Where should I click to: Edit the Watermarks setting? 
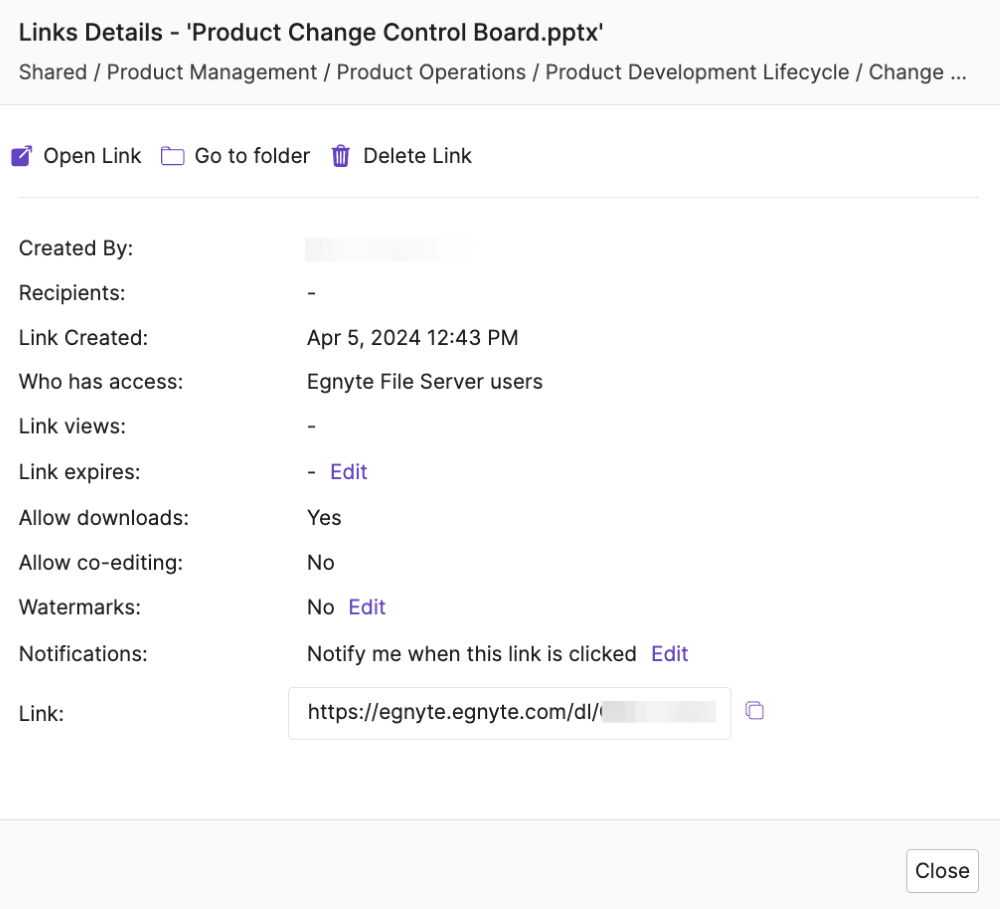[366, 607]
